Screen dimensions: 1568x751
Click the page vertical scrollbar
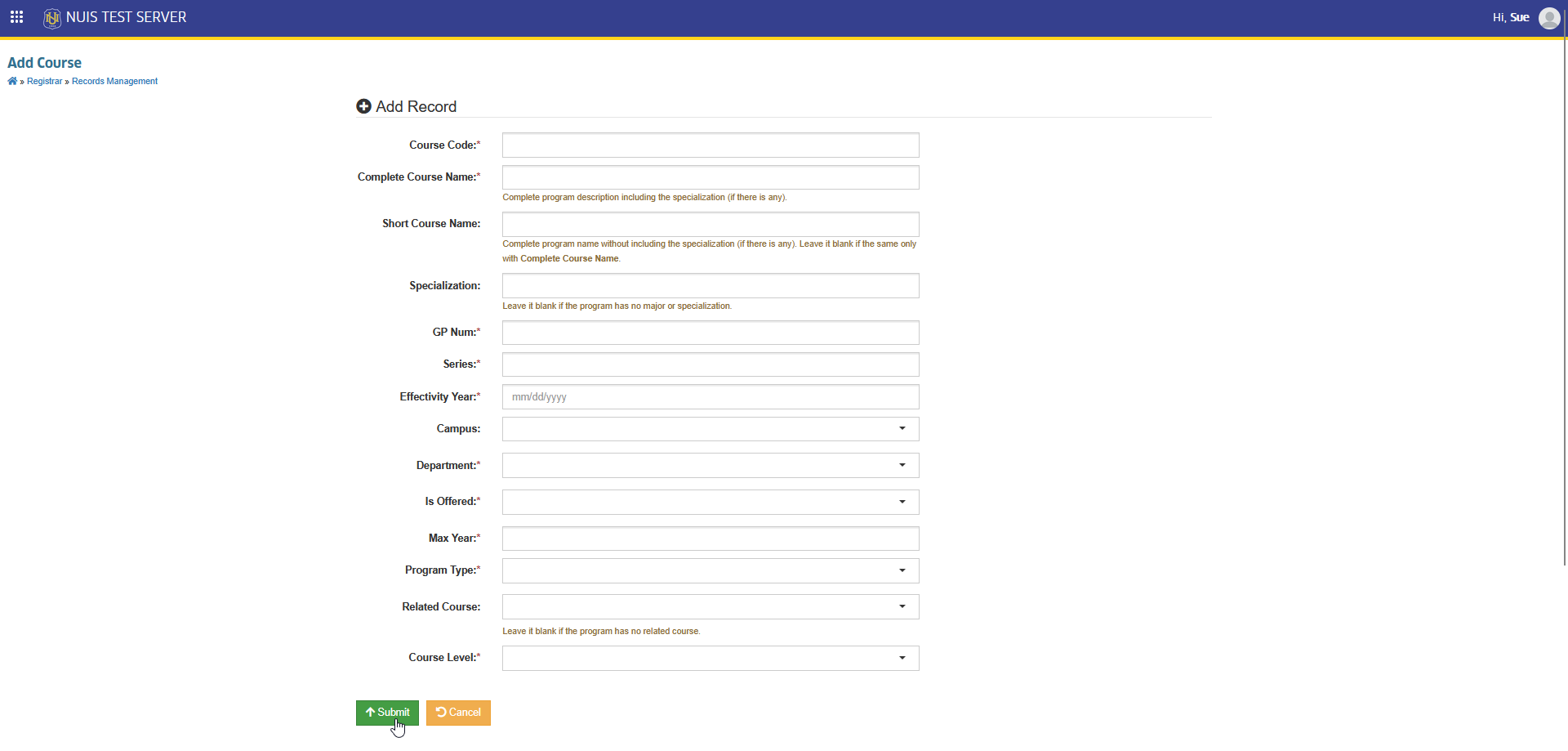[1565, 302]
